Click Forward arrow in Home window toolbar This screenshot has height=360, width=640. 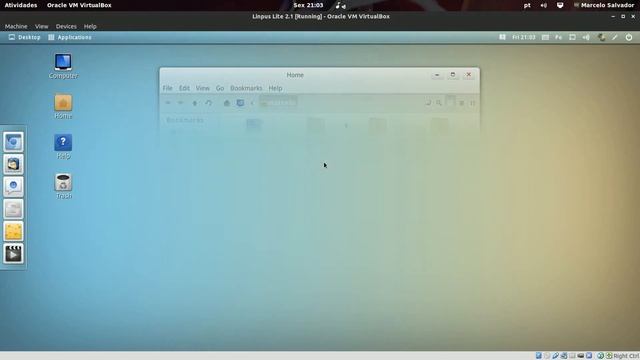(181, 103)
